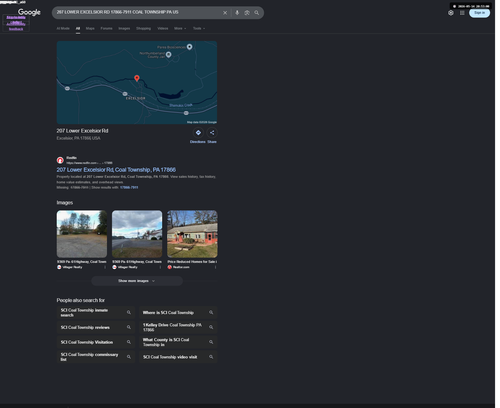Search 1 Kelley Drive Coal Township PA suggestion
This screenshot has width=500, height=408.
pos(178,327)
